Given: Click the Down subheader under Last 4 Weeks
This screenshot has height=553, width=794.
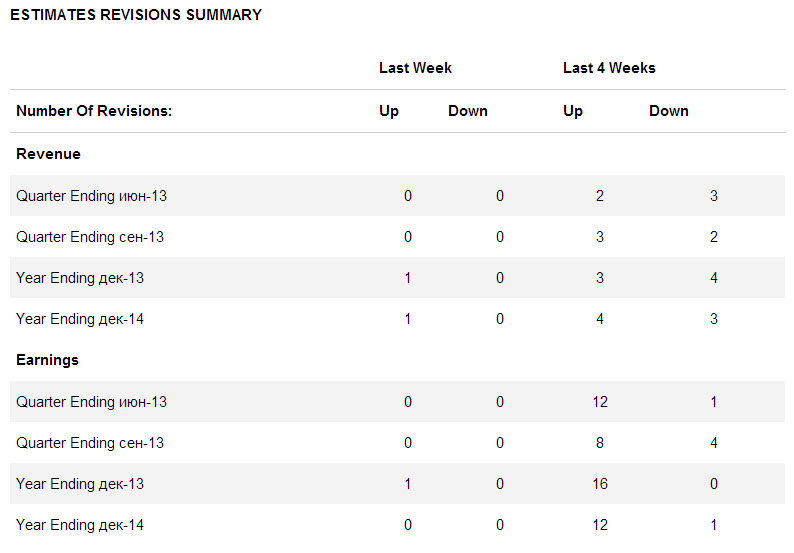Looking at the screenshot, I should [669, 111].
